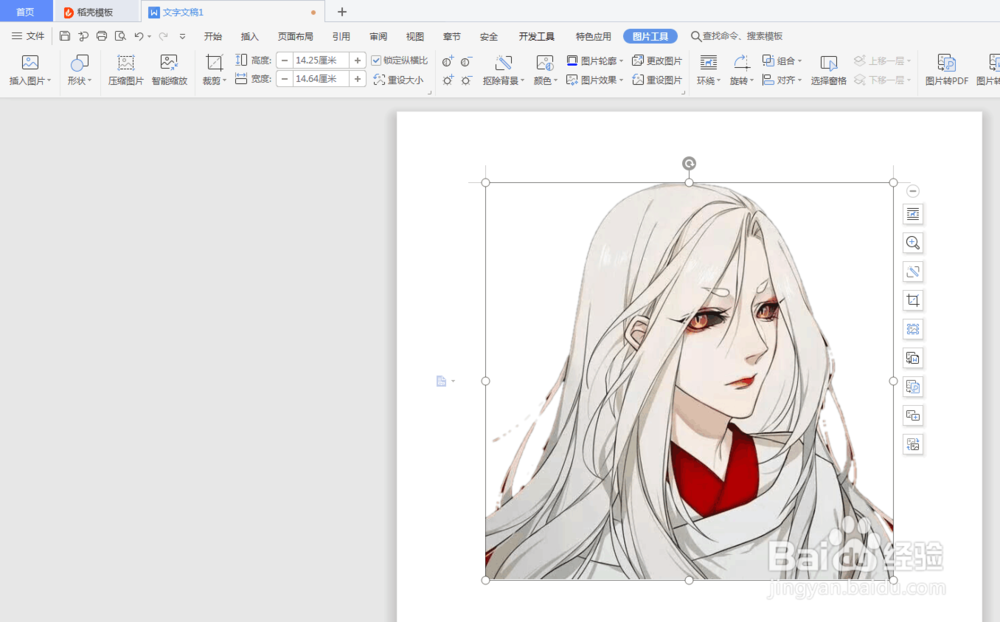Click the Undo arrow icon
The image size is (1000, 622).
(x=138, y=36)
